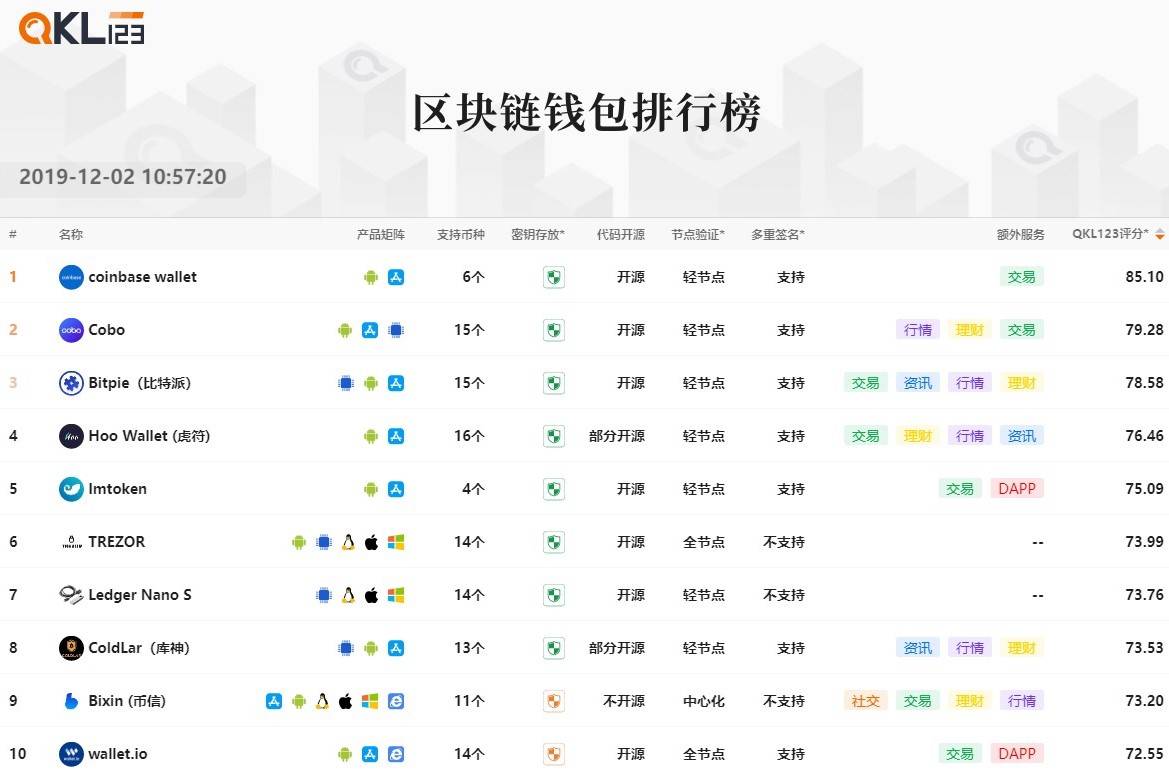Screen dimensions: 1169x779
Task: Open Hoo Wallet (虎符) name link
Action: coord(149,436)
